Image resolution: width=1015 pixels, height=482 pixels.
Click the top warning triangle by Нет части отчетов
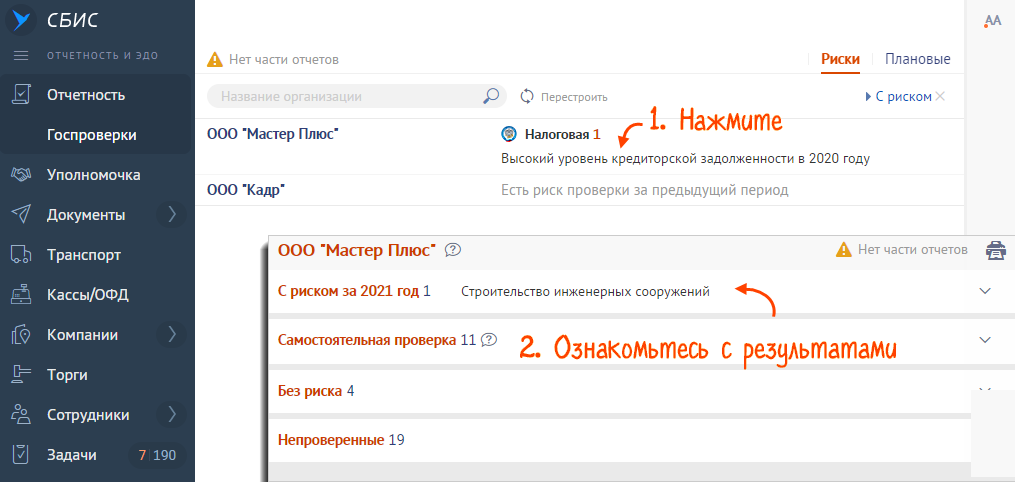pos(214,60)
